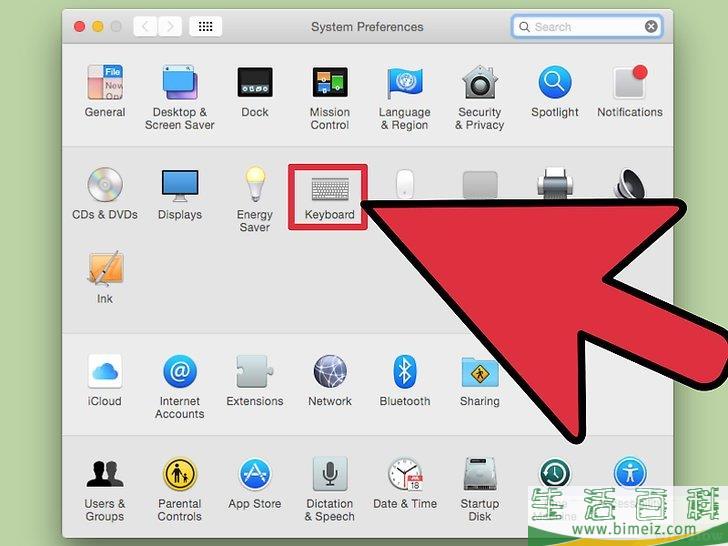Open Spotlight preferences
Viewport: 728px width, 546px height.
coord(555,91)
